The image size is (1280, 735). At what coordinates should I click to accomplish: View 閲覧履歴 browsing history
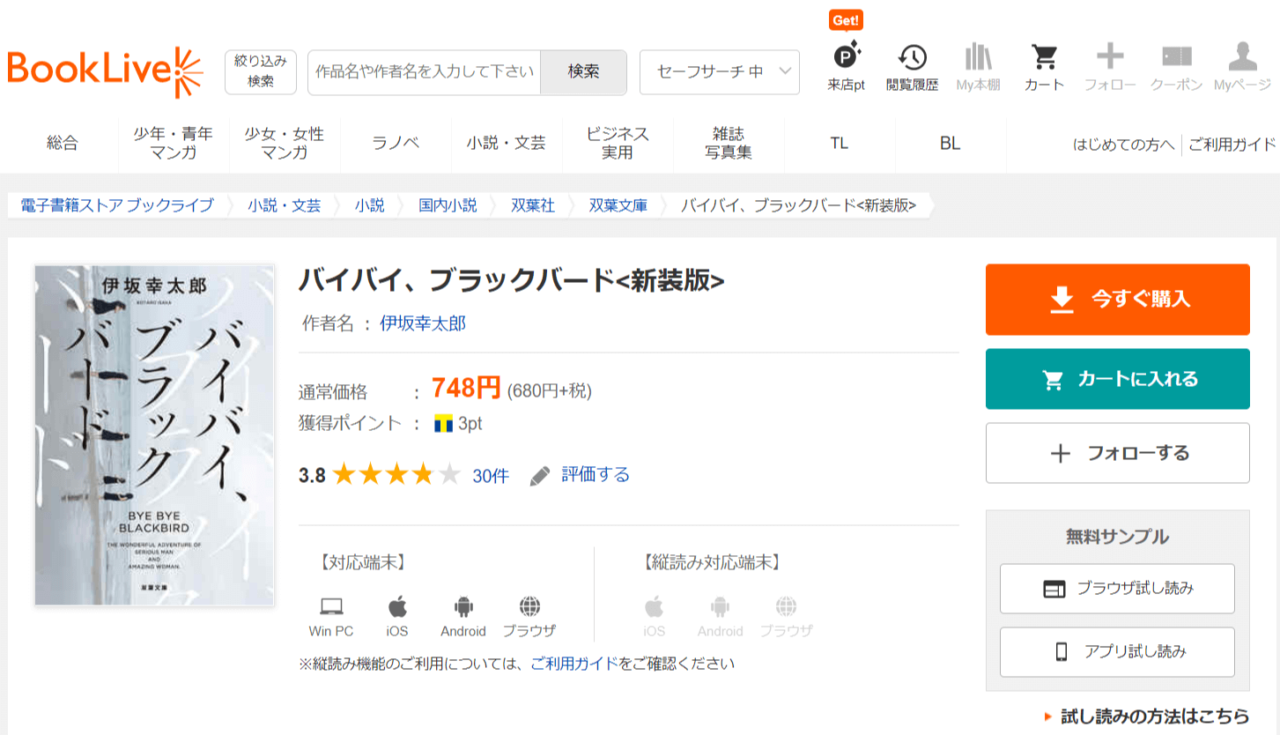point(912,67)
